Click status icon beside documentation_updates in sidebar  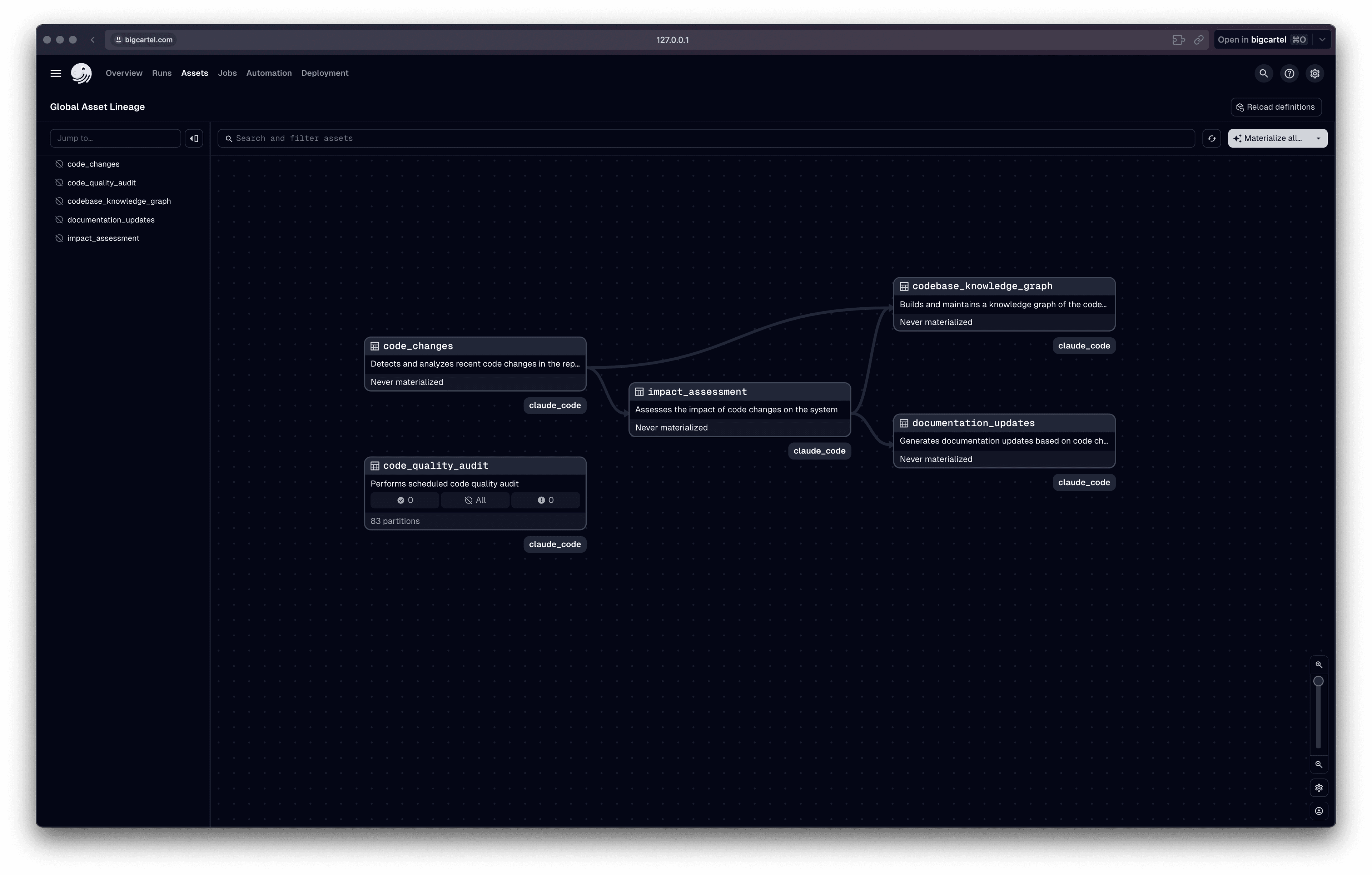59,220
